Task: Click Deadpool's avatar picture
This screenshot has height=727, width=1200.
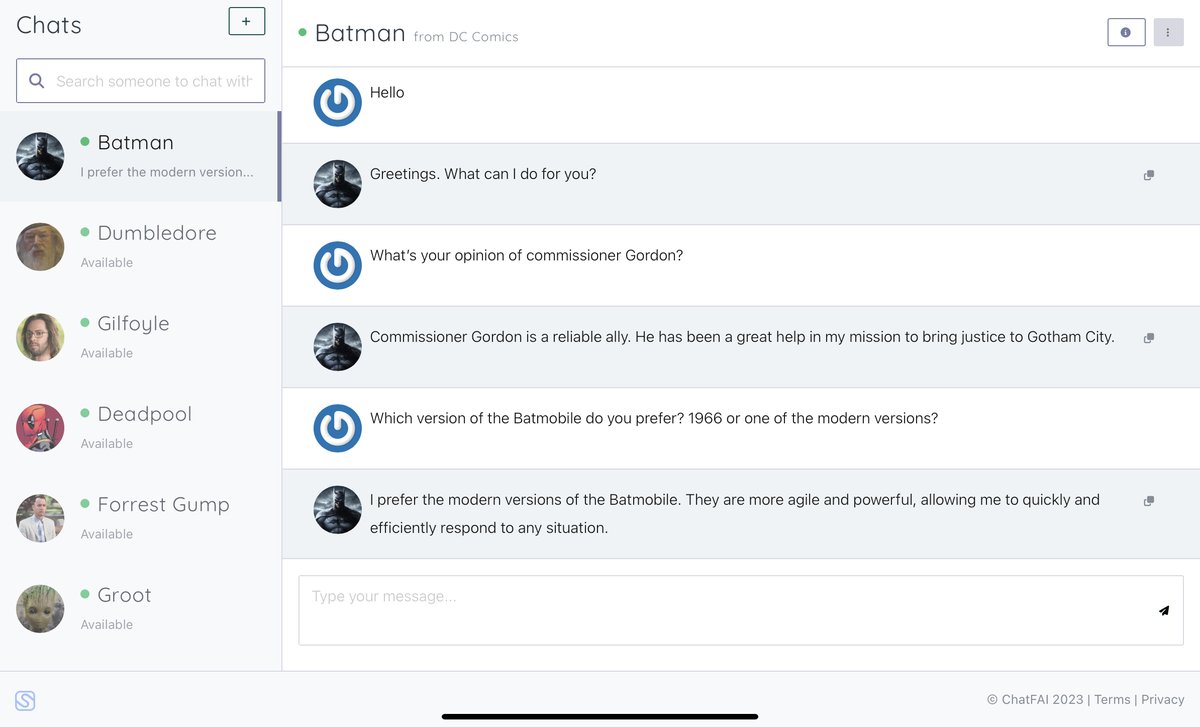Action: [x=40, y=428]
